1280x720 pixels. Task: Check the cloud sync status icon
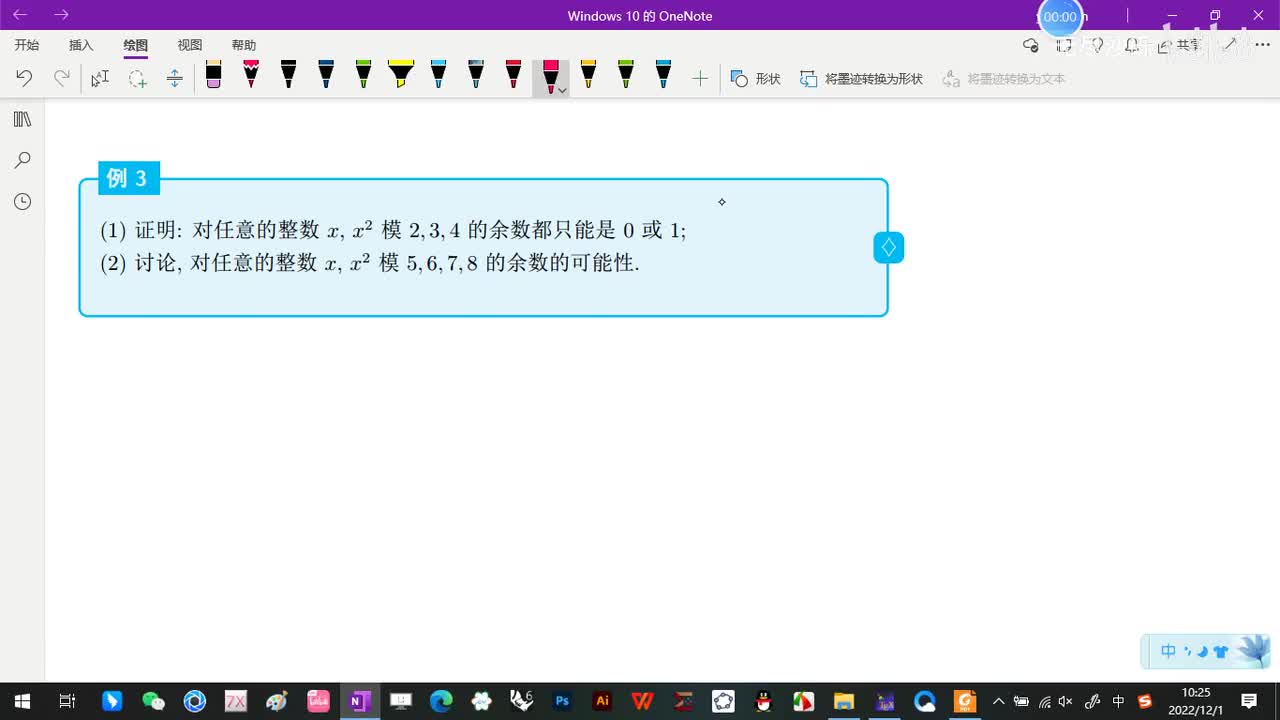click(x=1031, y=45)
